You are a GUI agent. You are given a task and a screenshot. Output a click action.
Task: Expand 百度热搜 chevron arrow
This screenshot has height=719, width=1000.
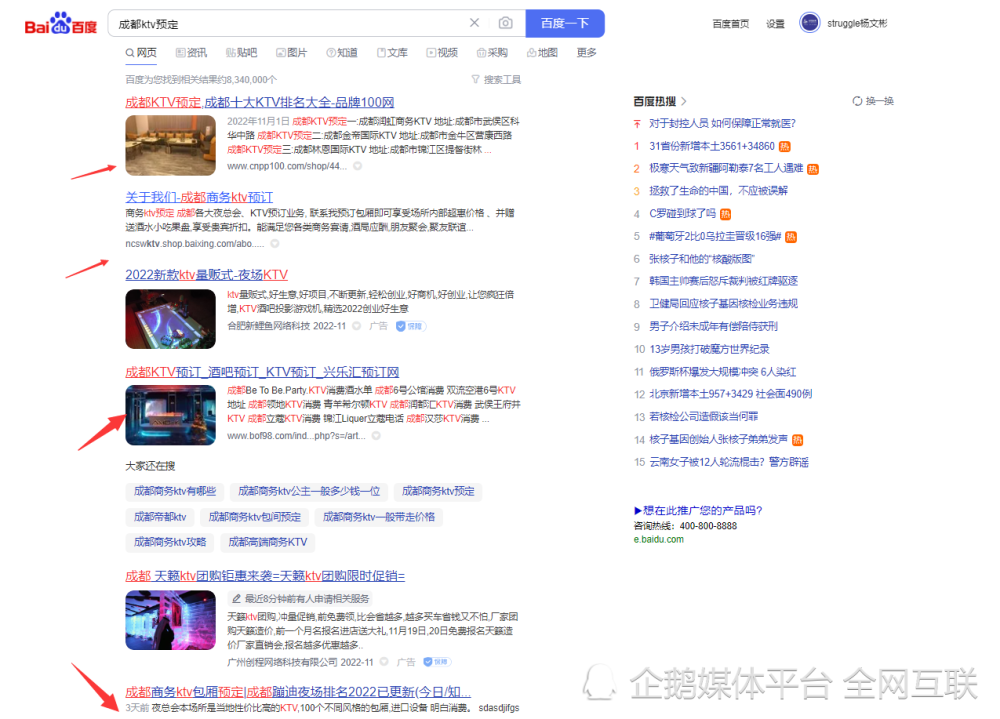click(x=684, y=101)
